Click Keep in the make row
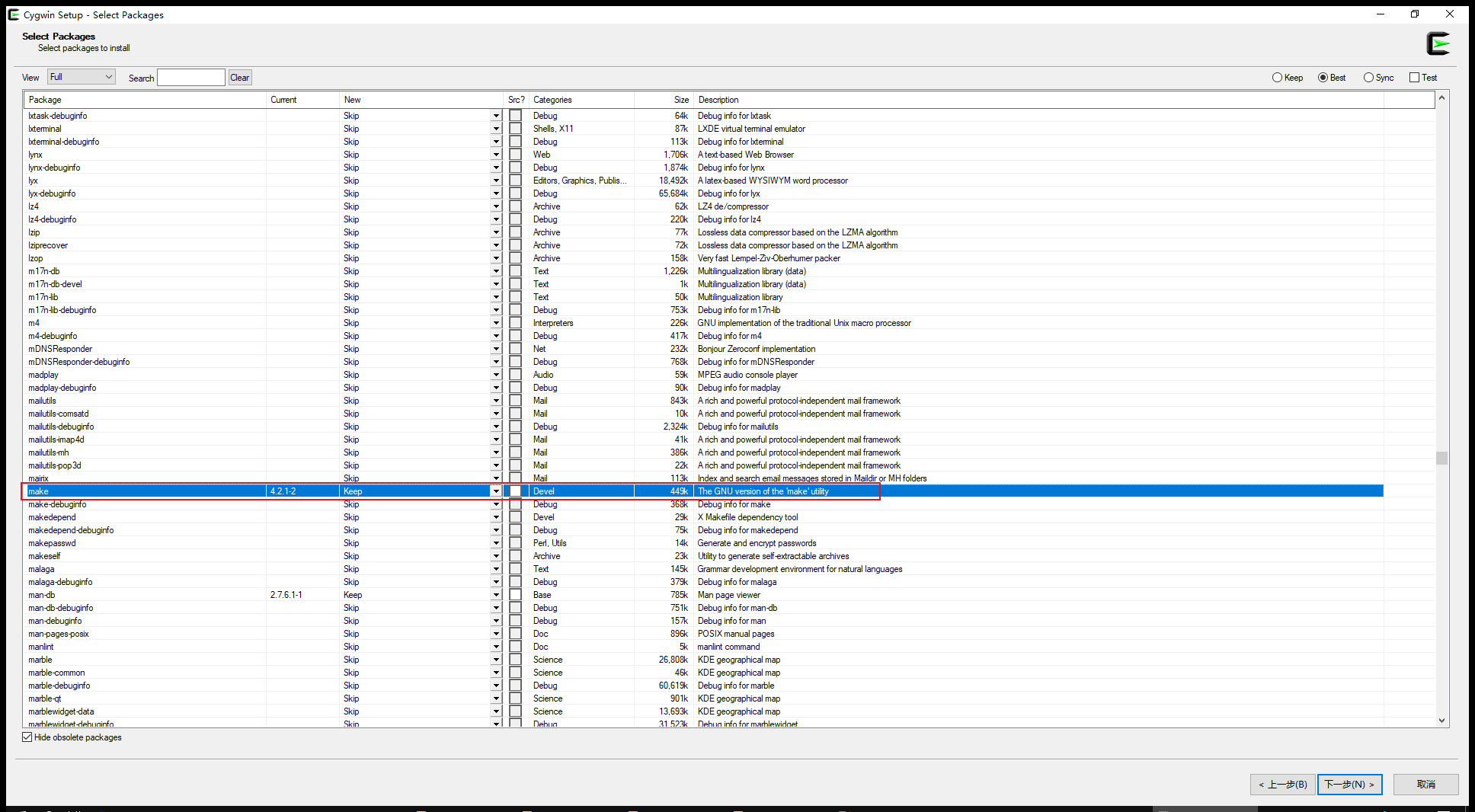Viewport: 1475px width, 812px height. coord(353,491)
